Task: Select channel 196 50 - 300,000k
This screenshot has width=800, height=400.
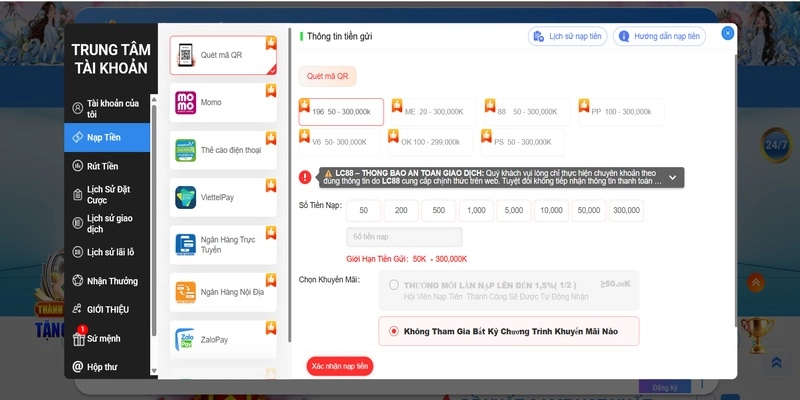Action: pyautogui.click(x=341, y=112)
